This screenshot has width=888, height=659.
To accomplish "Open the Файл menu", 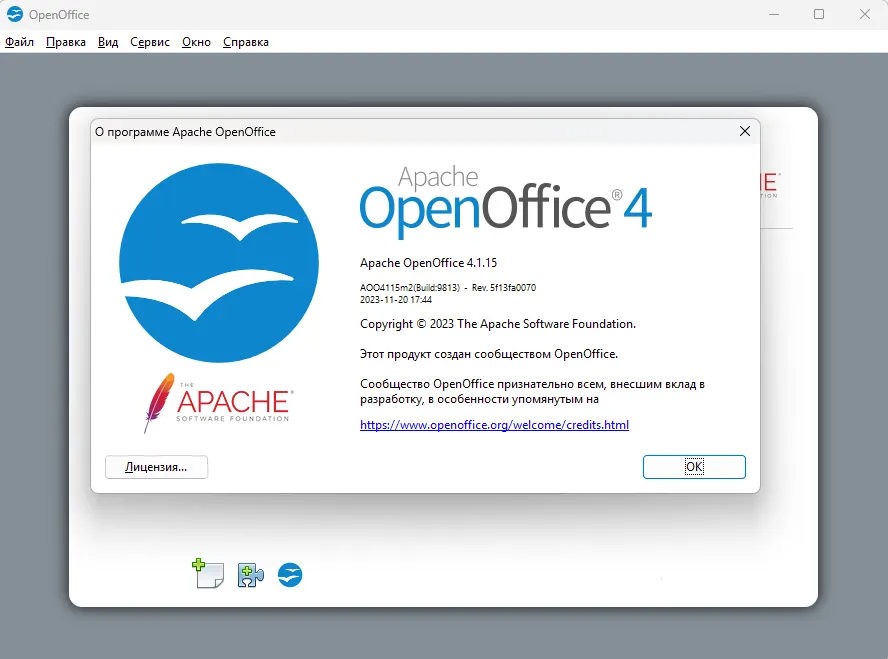I will point(18,42).
